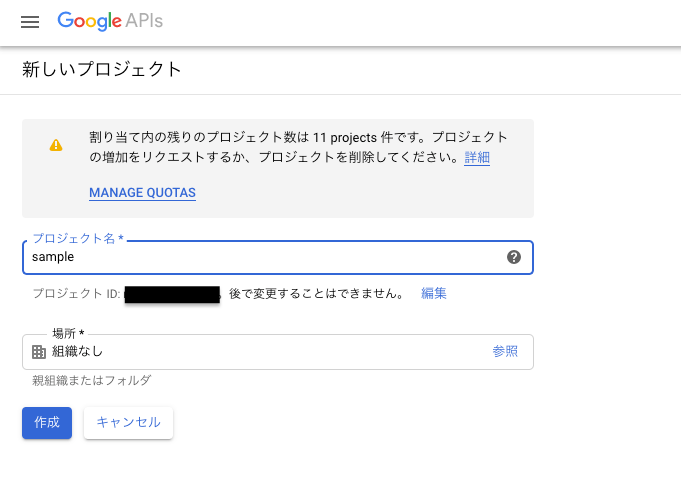Open the main navigation hamburger menu
Viewport: 681px width, 477px height.
click(30, 22)
